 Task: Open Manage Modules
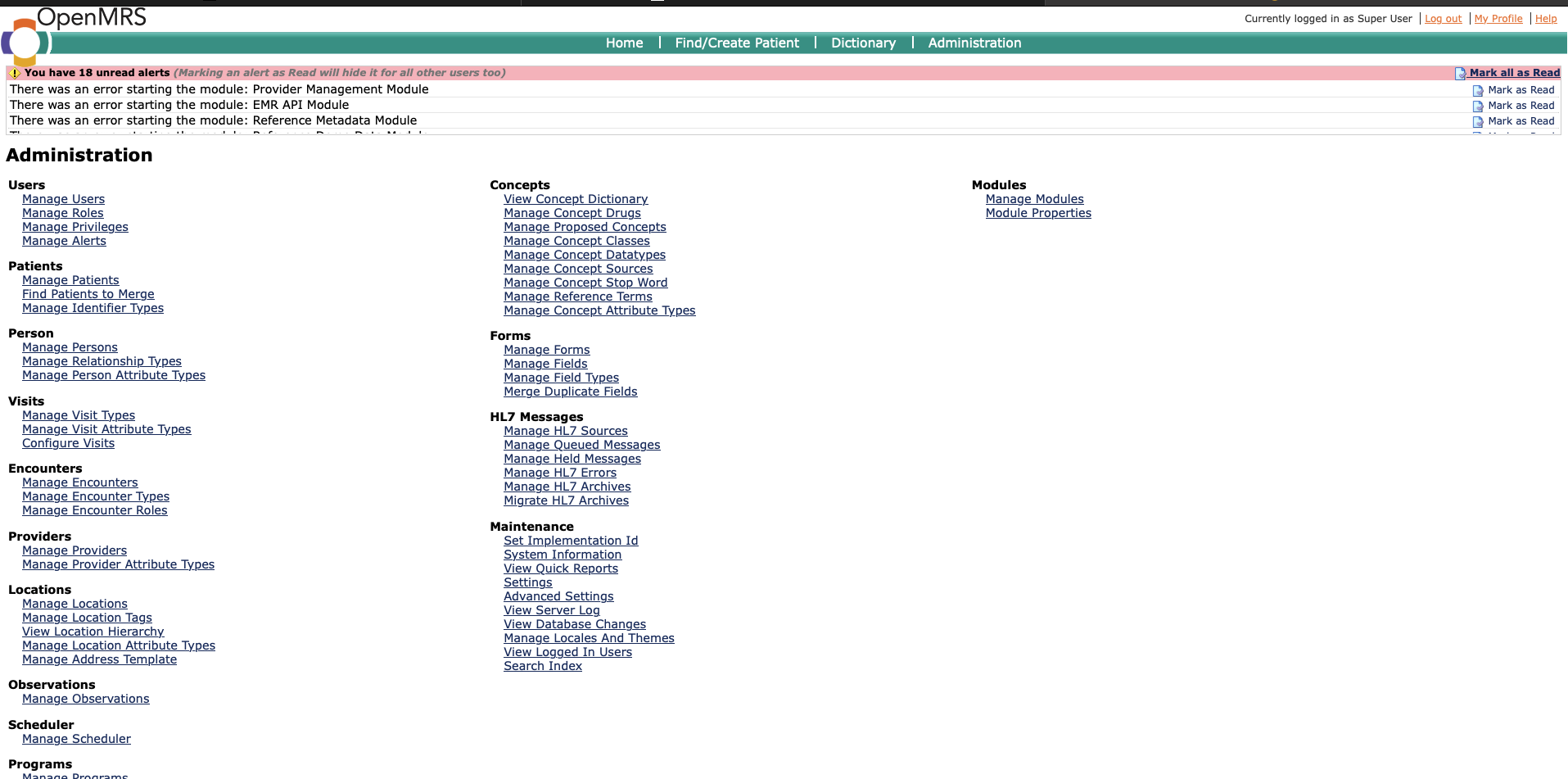1034,199
